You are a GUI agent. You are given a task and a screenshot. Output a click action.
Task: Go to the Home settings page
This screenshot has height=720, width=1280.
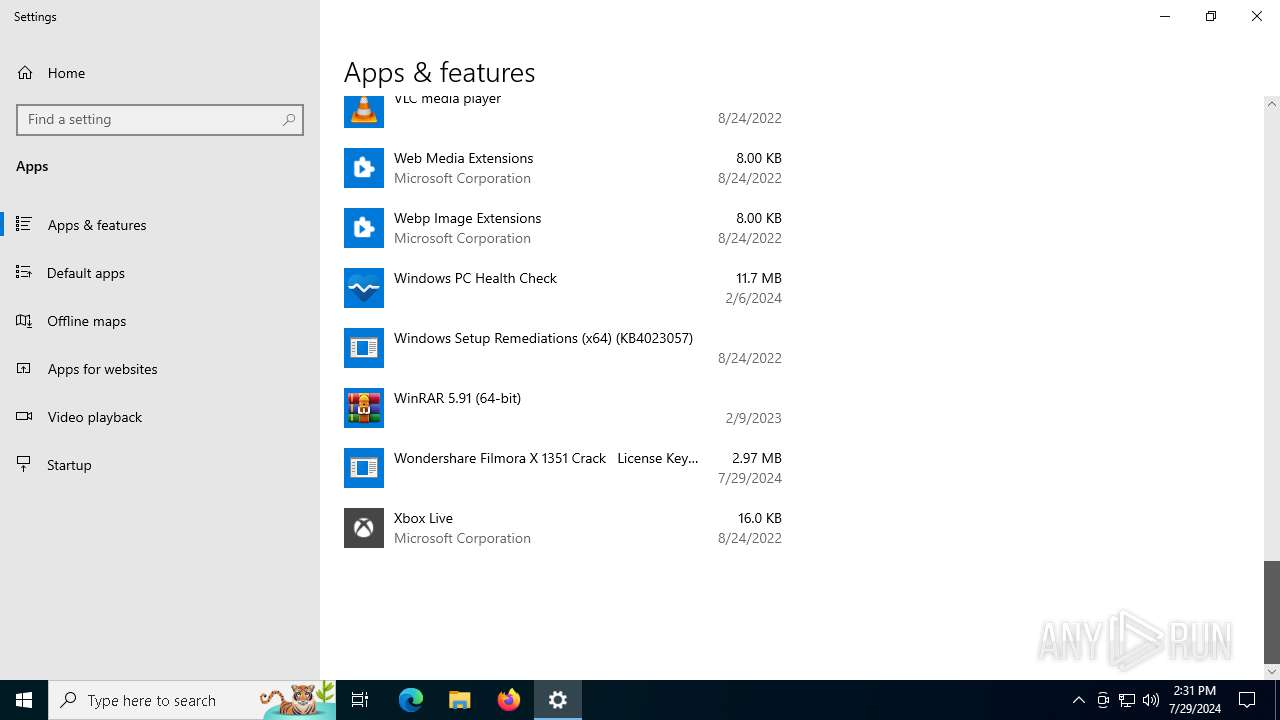pyautogui.click(x=160, y=73)
